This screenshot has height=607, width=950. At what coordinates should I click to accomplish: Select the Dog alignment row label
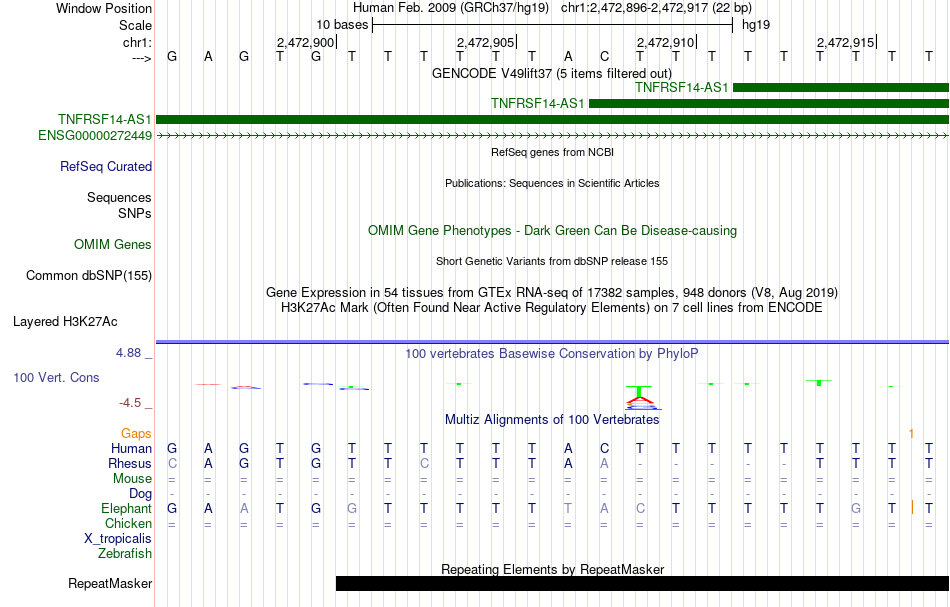[140, 494]
